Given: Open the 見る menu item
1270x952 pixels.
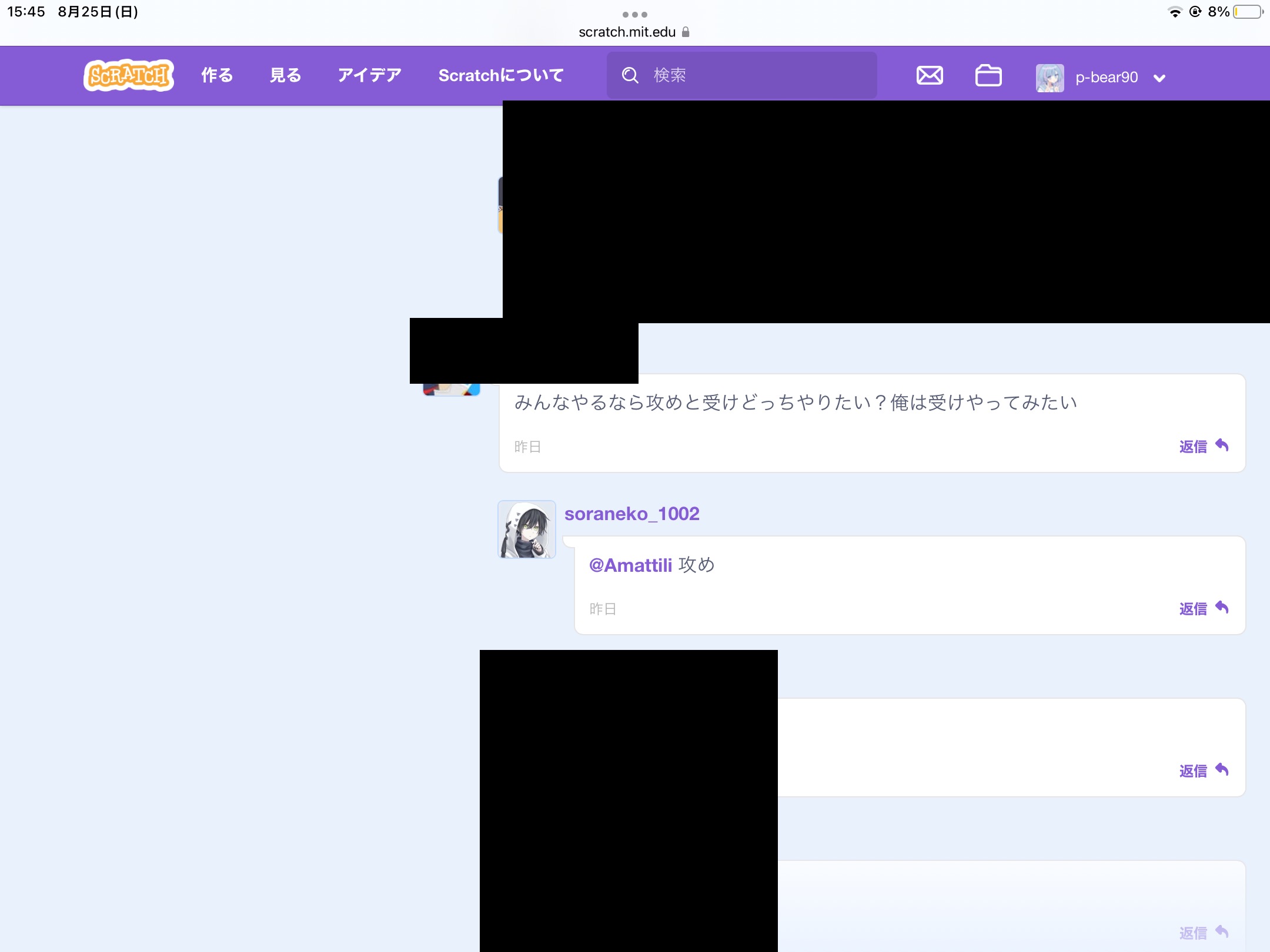Looking at the screenshot, I should (x=285, y=75).
